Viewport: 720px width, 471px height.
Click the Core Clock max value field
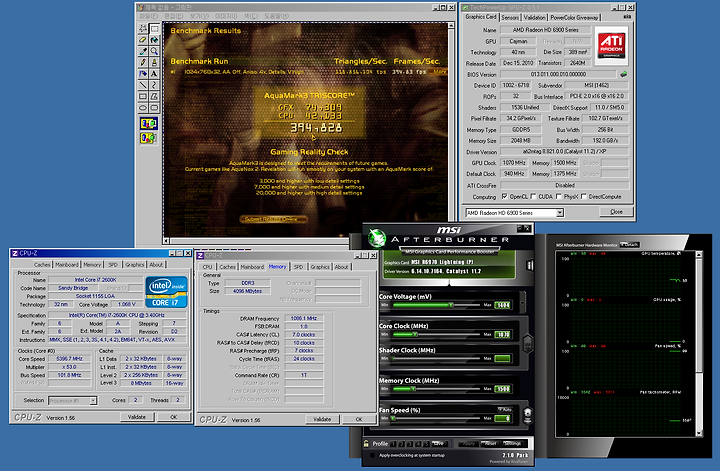(503, 334)
